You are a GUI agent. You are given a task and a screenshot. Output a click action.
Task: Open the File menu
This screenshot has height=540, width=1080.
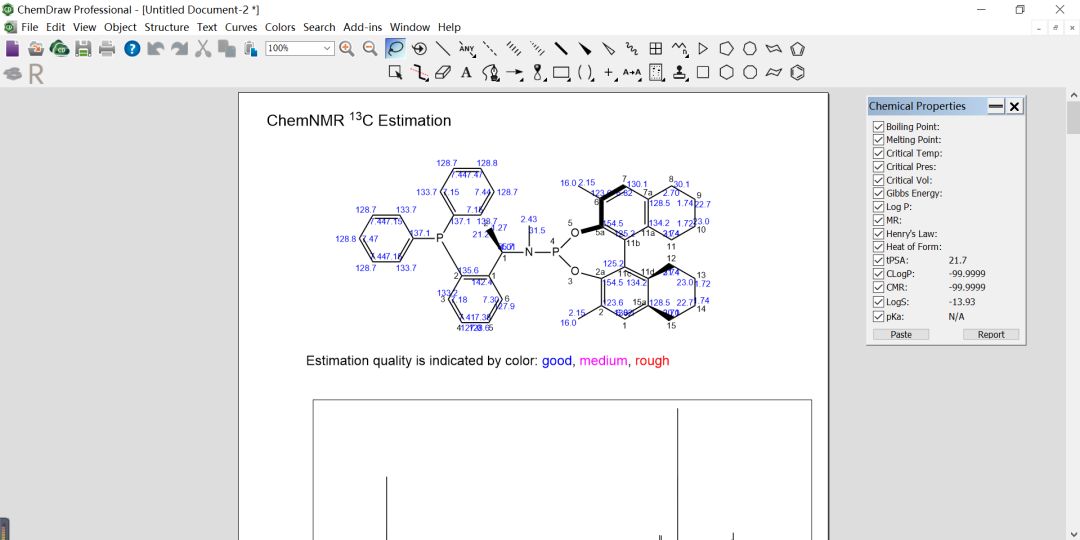tap(30, 28)
